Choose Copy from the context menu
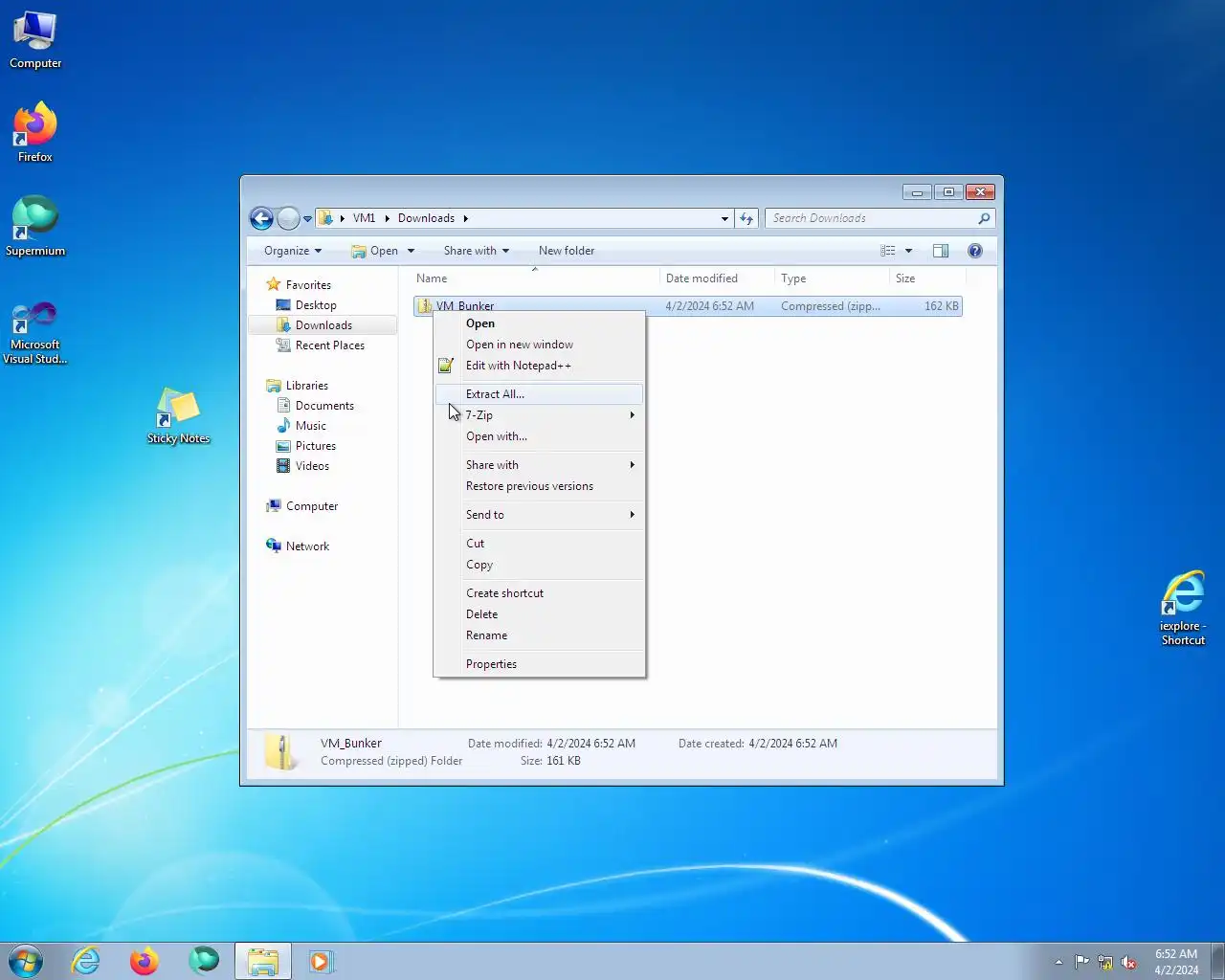 click(539, 565)
